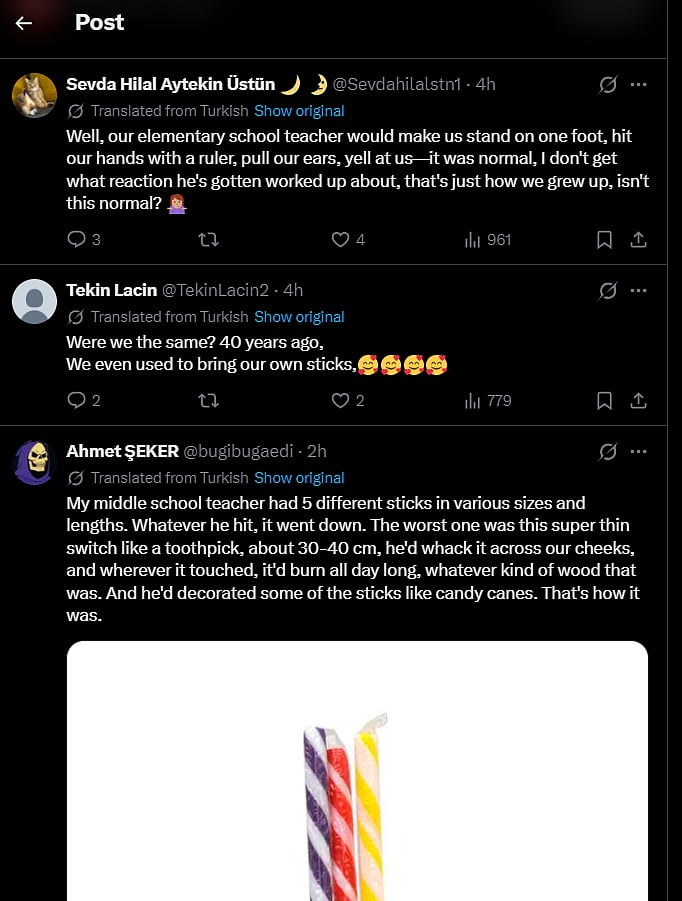Repost Sevda Hilal Aytekin Üstün's post
682x901 pixels.
(208, 239)
